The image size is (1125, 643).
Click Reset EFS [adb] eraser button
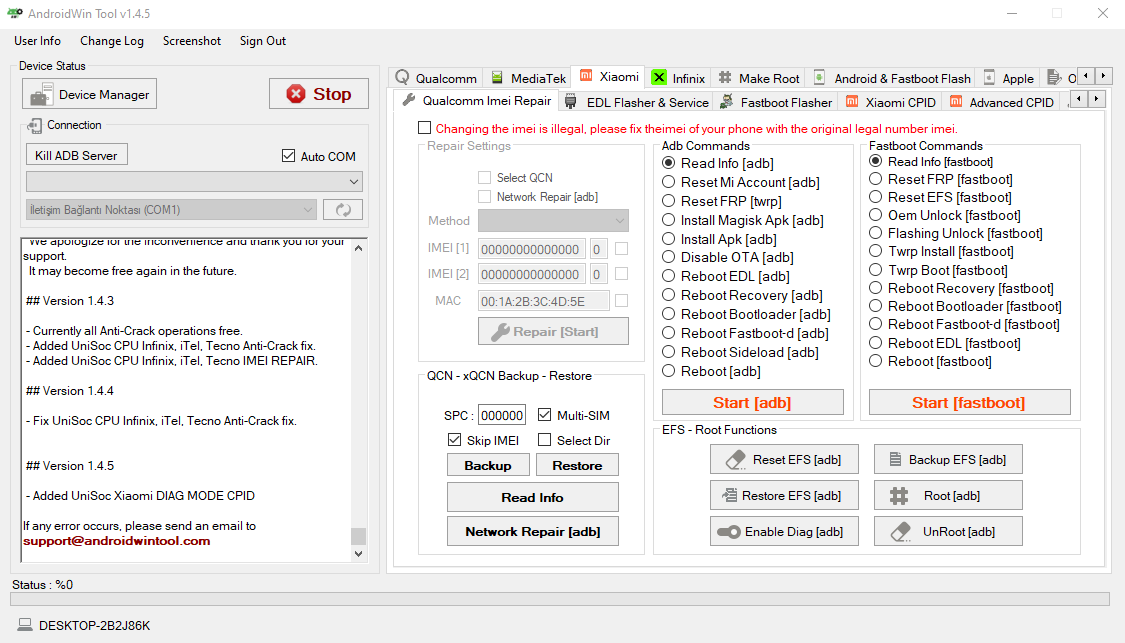click(784, 459)
